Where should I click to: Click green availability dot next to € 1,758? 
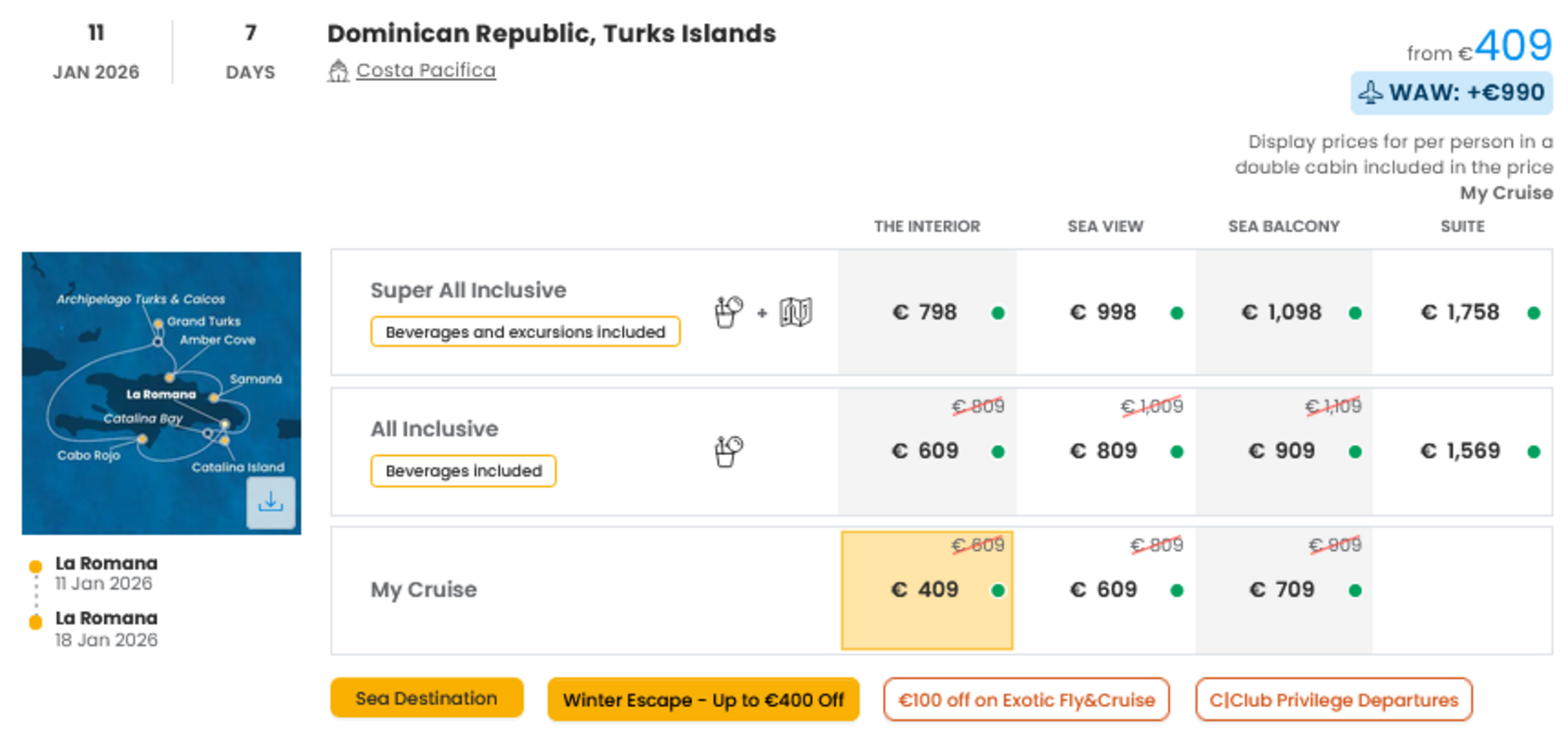click(1534, 313)
